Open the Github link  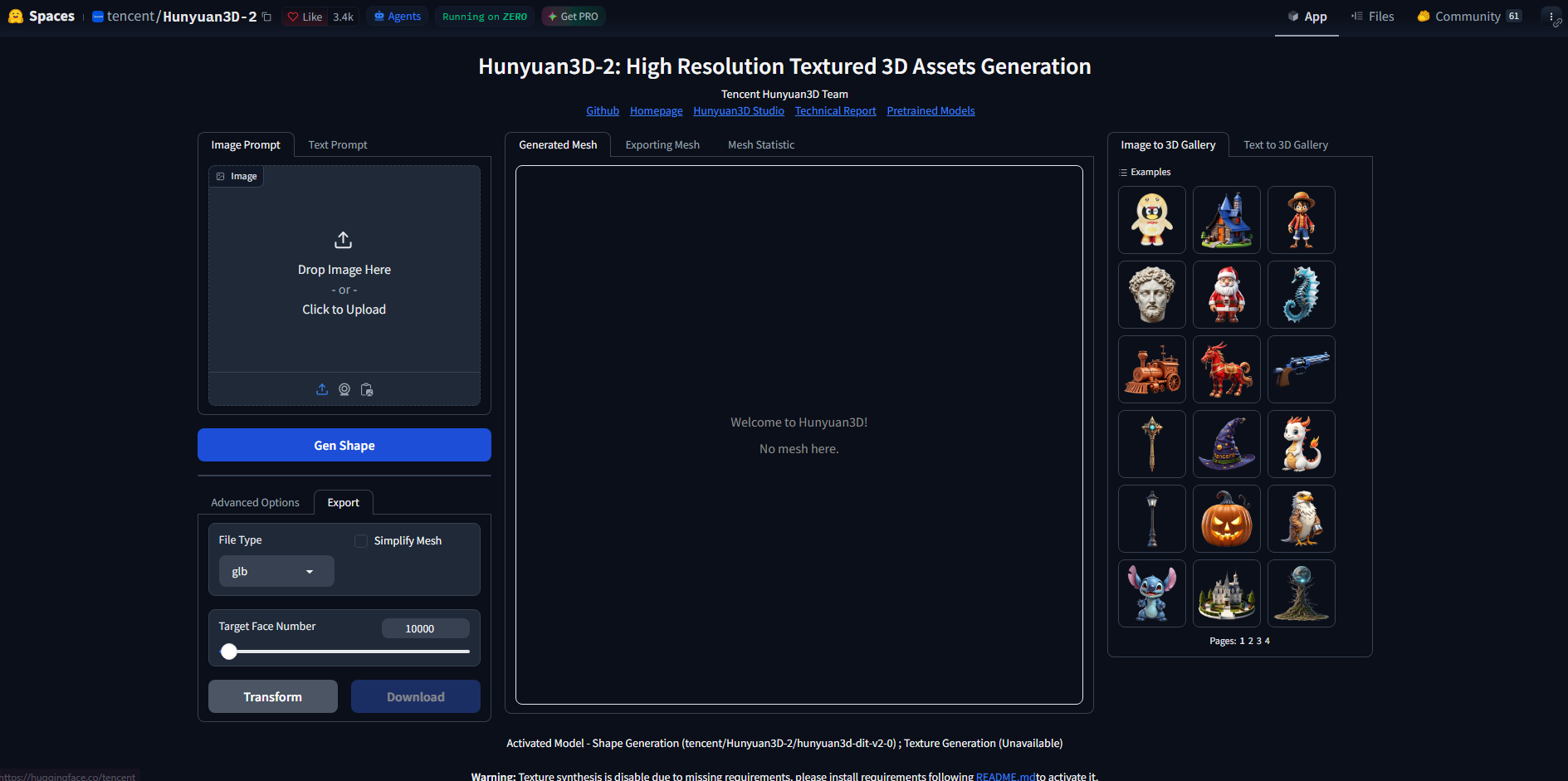point(603,110)
